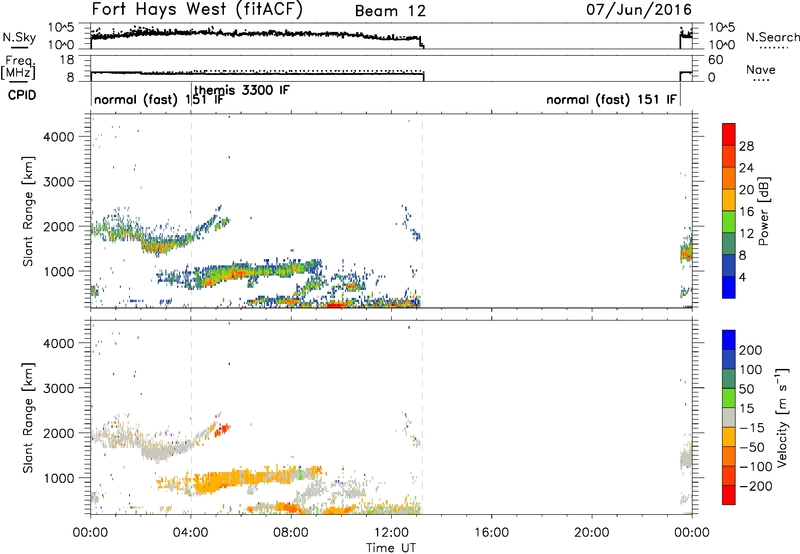Click the 'Slant Range [km]' label of Velocity panel
The width and height of the screenshot is (800, 554).
(28, 418)
